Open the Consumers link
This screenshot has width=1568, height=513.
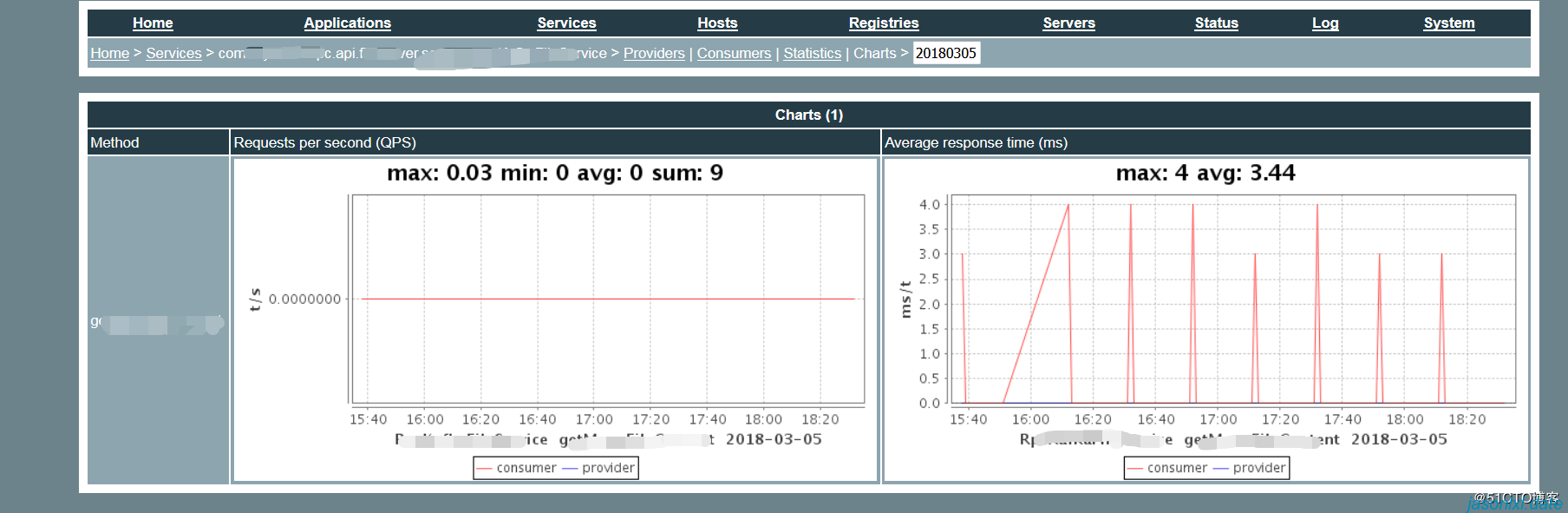click(x=734, y=54)
